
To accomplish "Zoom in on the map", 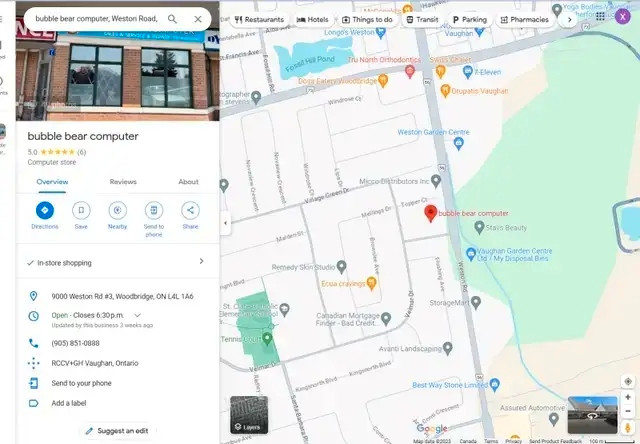I will pyautogui.click(x=628, y=397).
